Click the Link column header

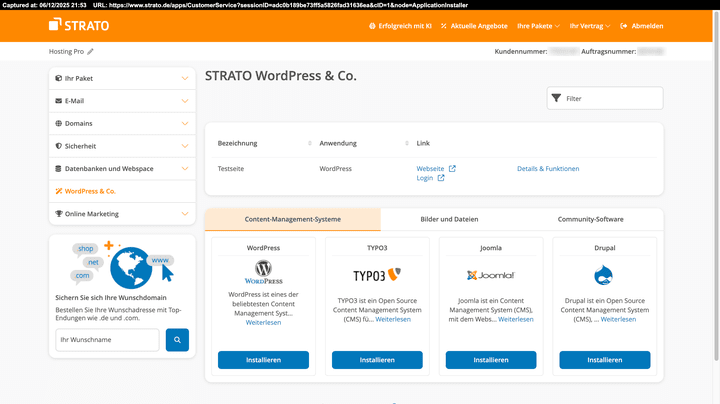[x=423, y=143]
